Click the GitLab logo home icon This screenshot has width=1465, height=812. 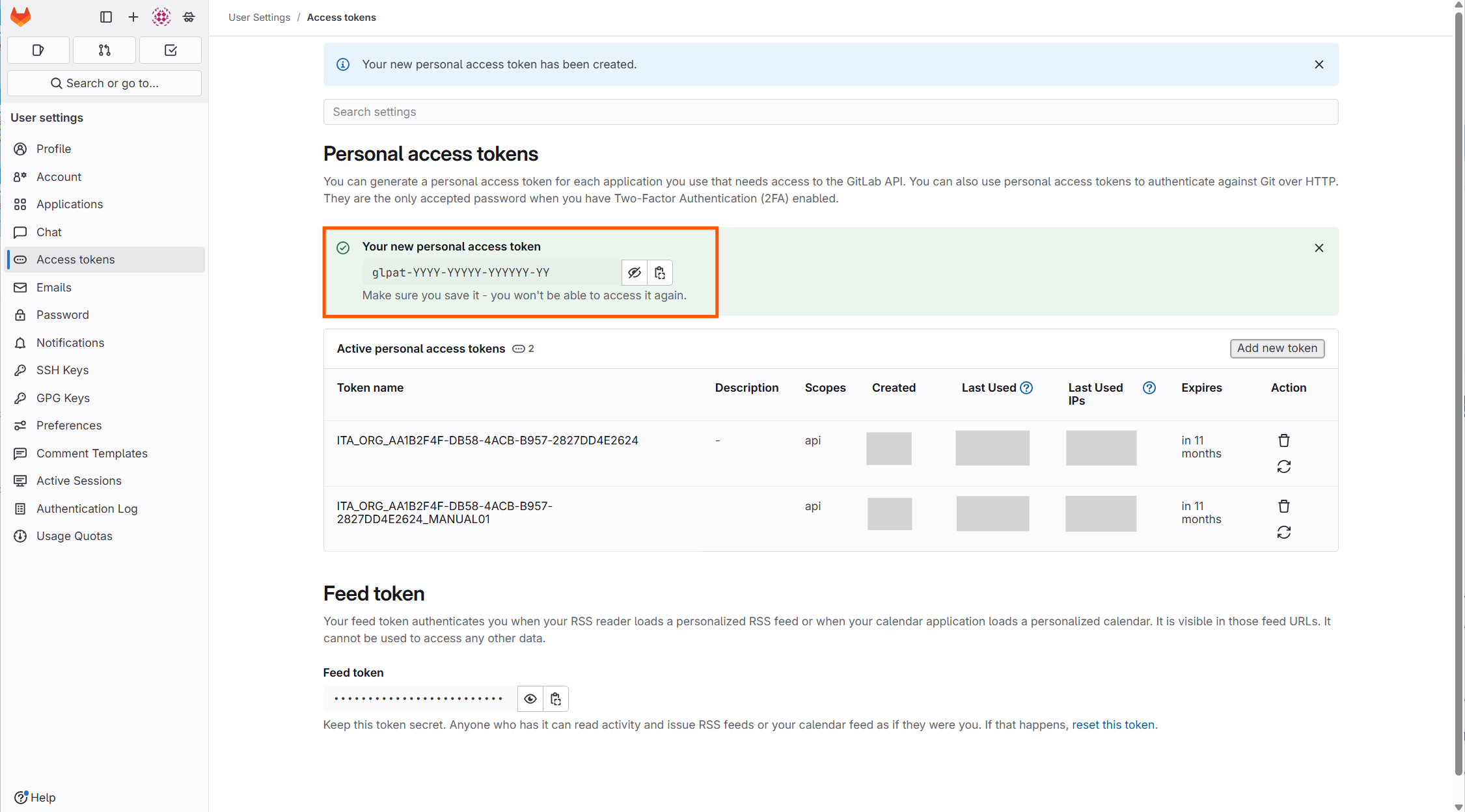[x=21, y=17]
